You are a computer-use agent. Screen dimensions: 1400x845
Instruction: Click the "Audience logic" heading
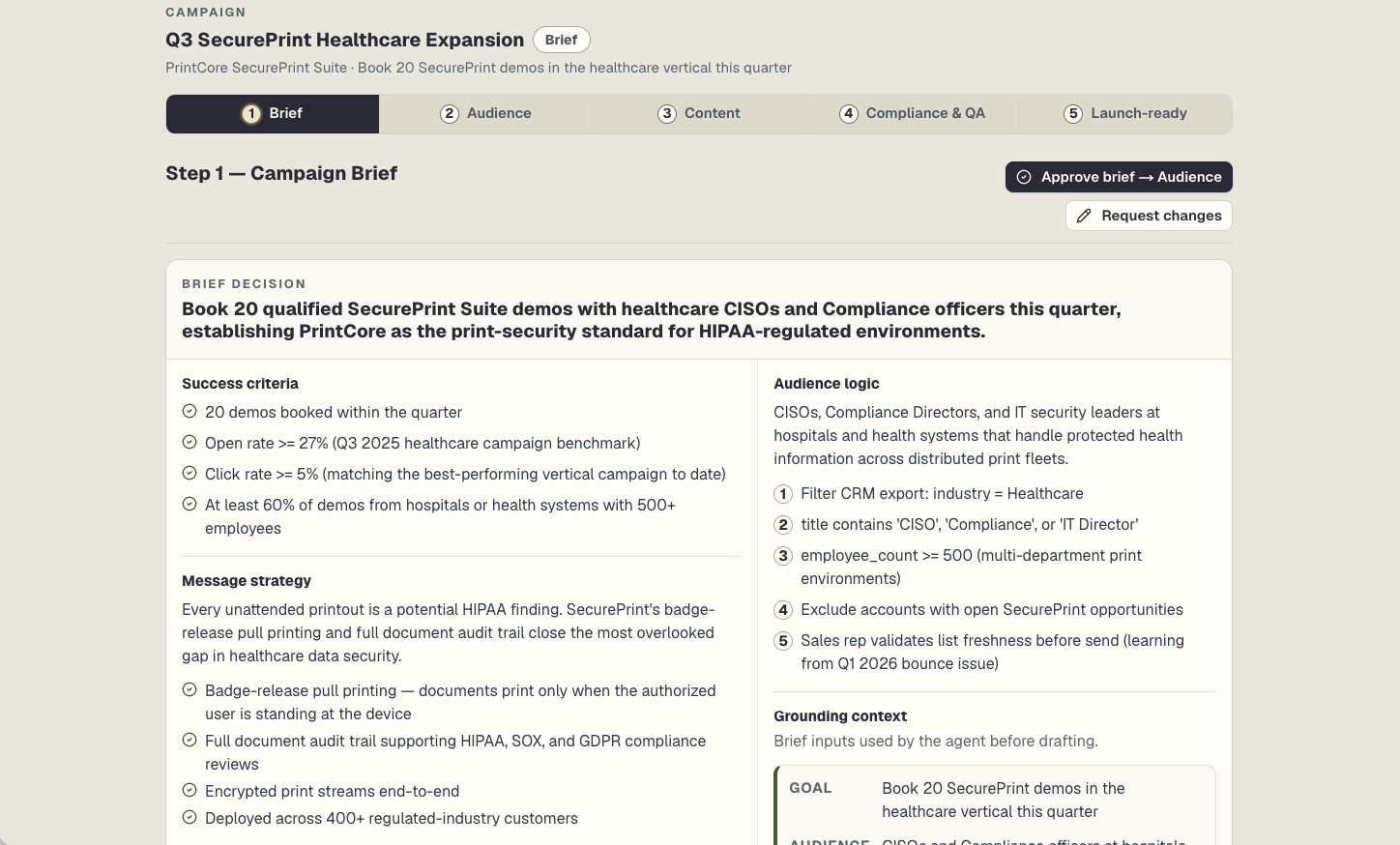826,384
